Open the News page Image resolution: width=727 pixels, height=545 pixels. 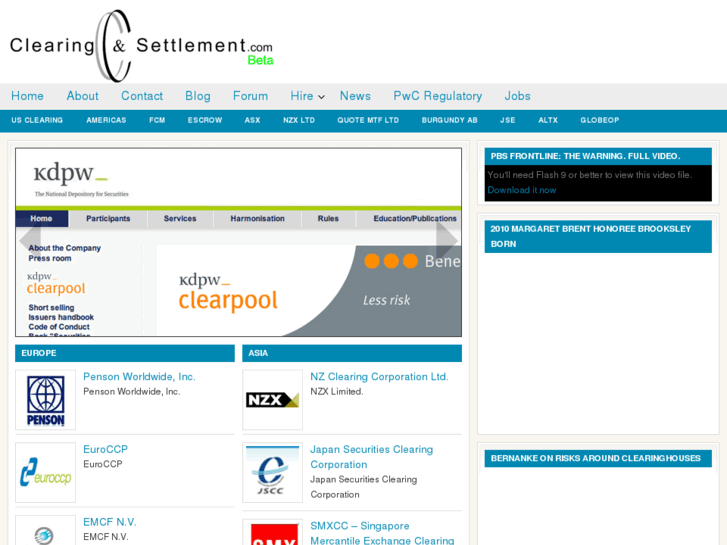[x=355, y=96]
